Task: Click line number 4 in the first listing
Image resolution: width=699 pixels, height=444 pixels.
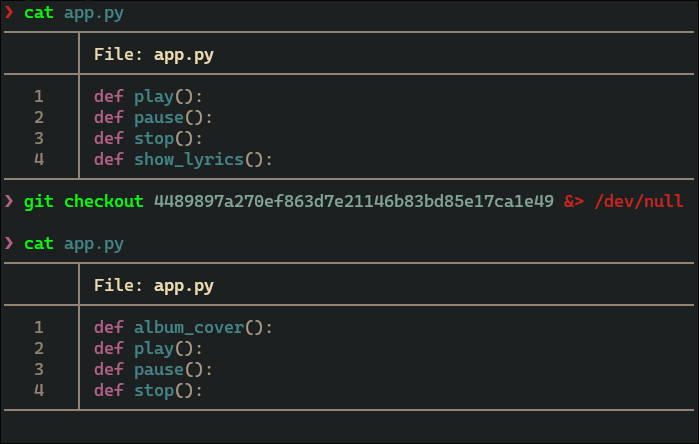Action: [39, 160]
